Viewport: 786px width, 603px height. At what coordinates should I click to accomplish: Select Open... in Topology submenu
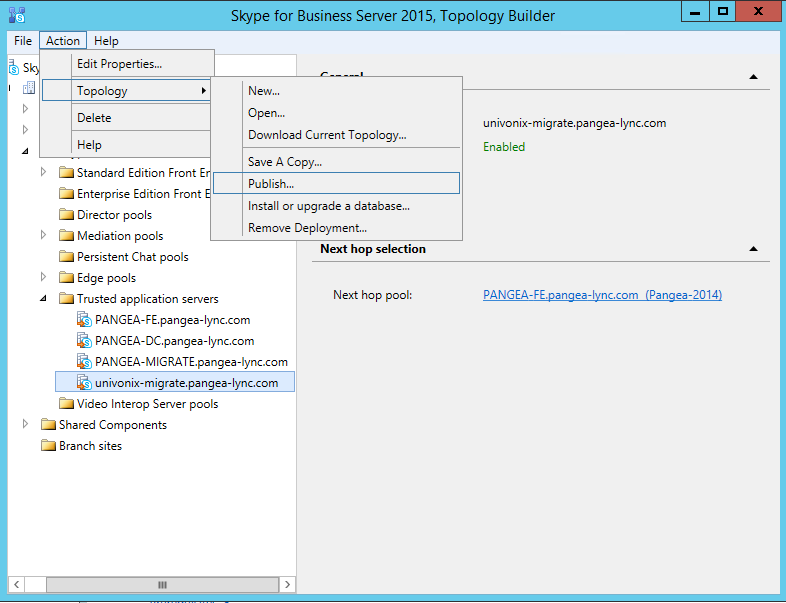336,113
